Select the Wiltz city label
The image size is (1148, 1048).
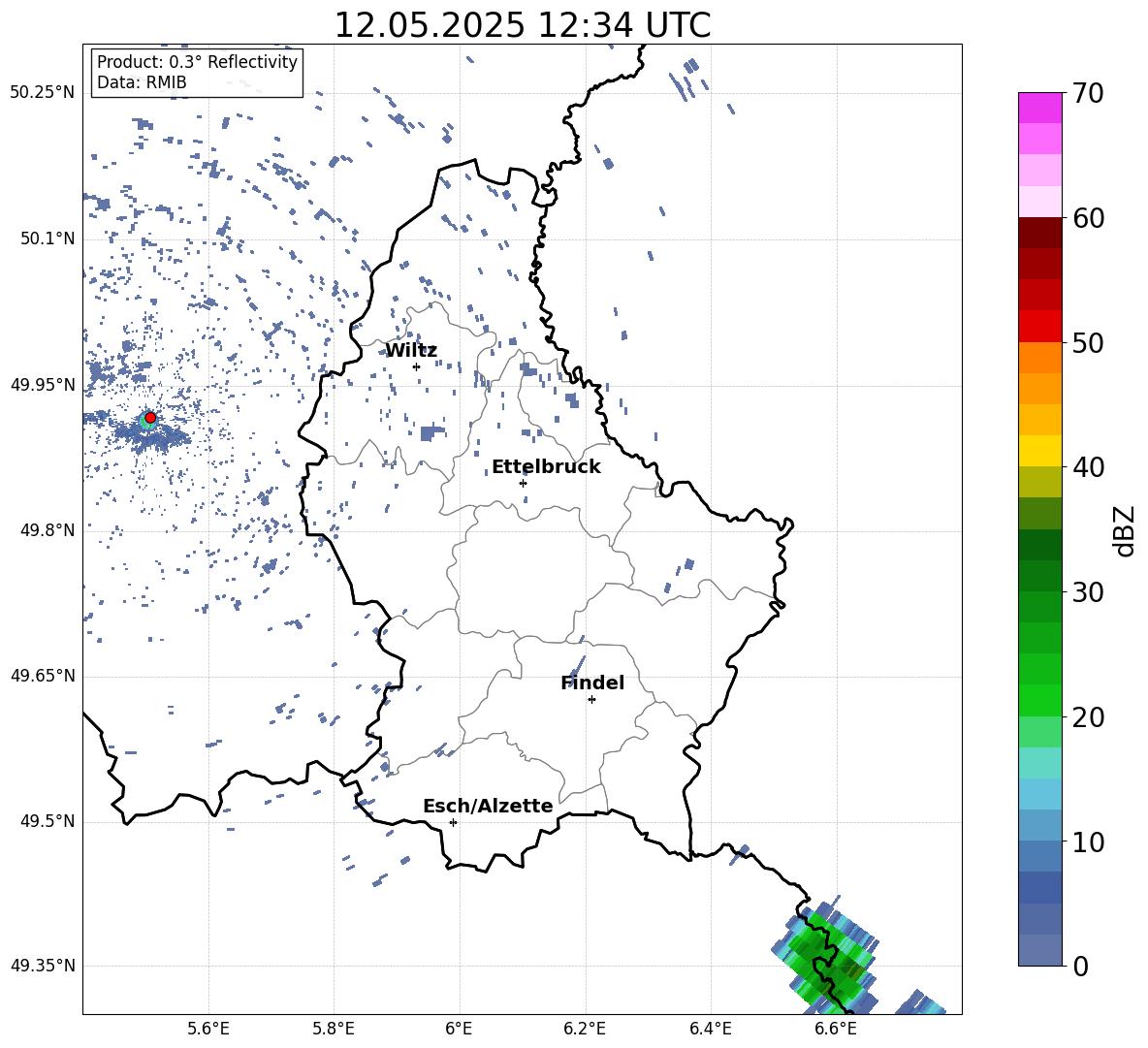(411, 351)
